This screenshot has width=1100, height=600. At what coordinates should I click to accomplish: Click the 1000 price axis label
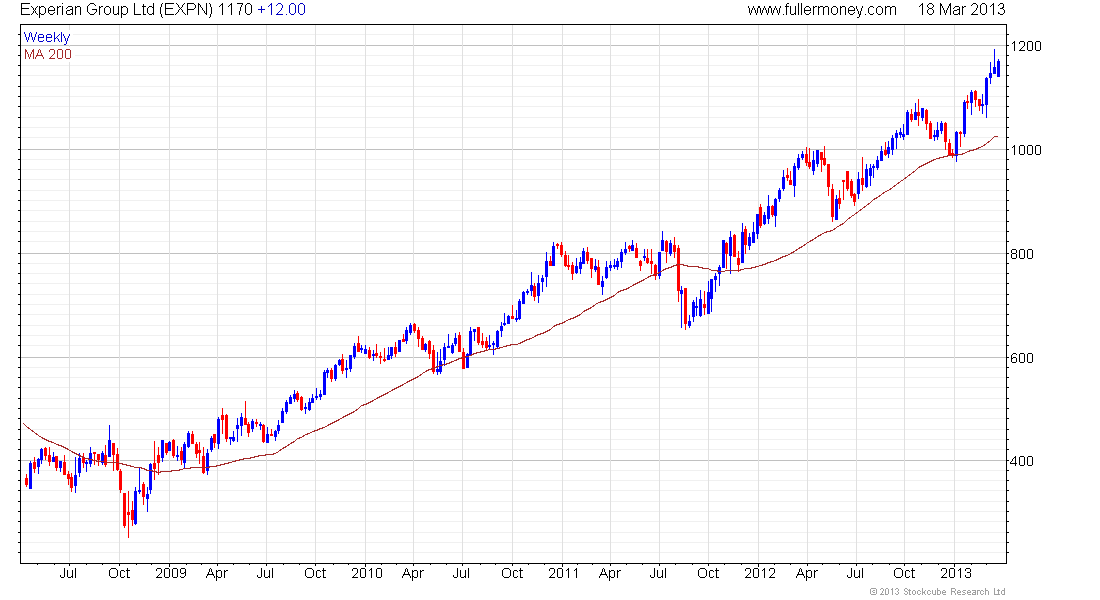tap(1025, 150)
